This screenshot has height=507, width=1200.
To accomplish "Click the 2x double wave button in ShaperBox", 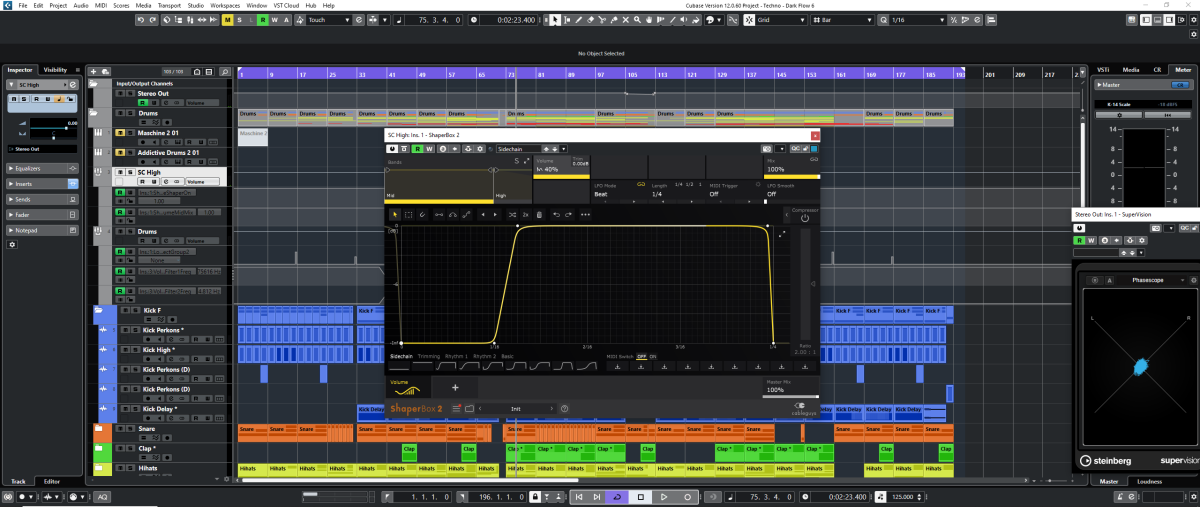I will (x=525, y=214).
